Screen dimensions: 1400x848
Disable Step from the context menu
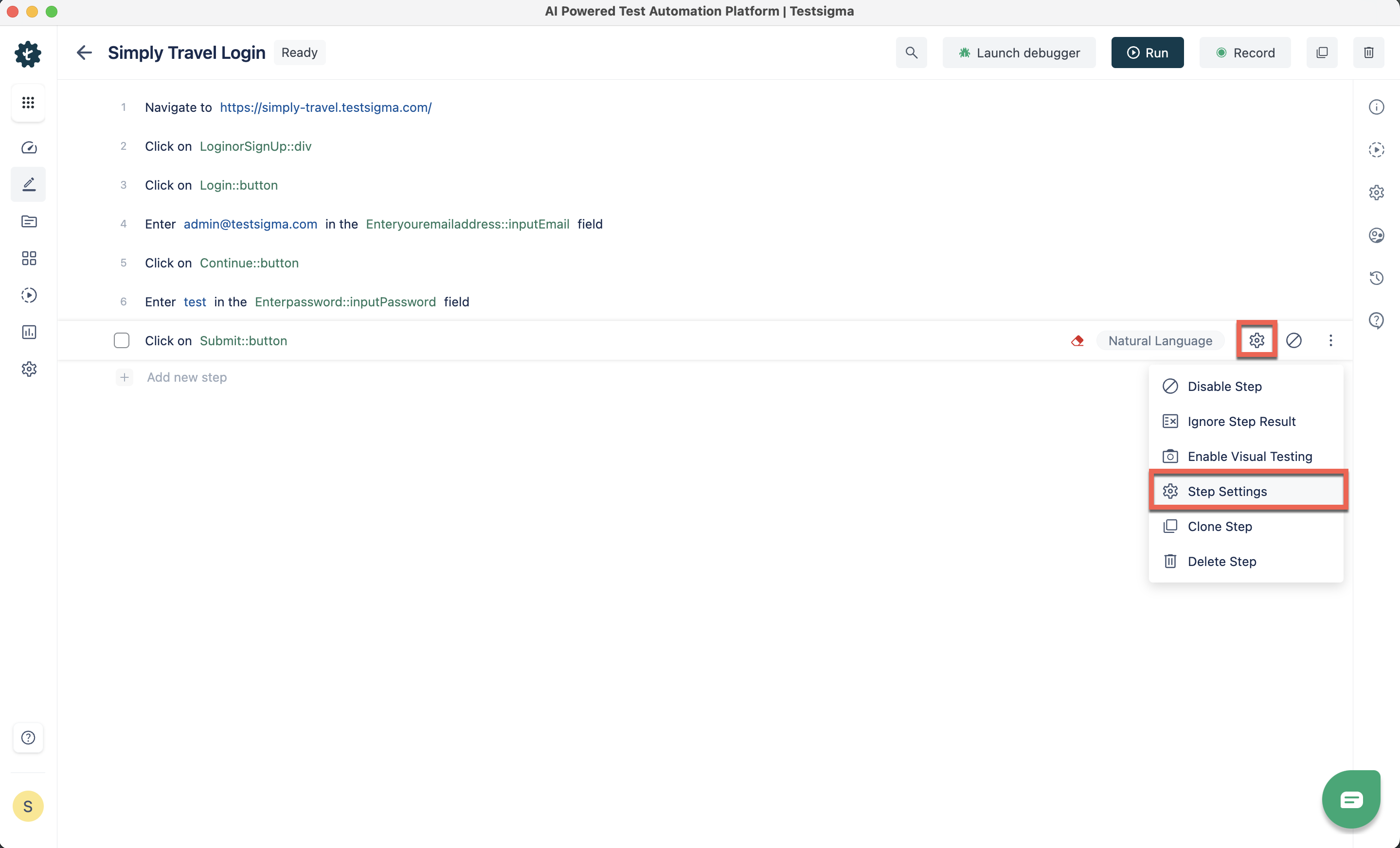click(1224, 386)
